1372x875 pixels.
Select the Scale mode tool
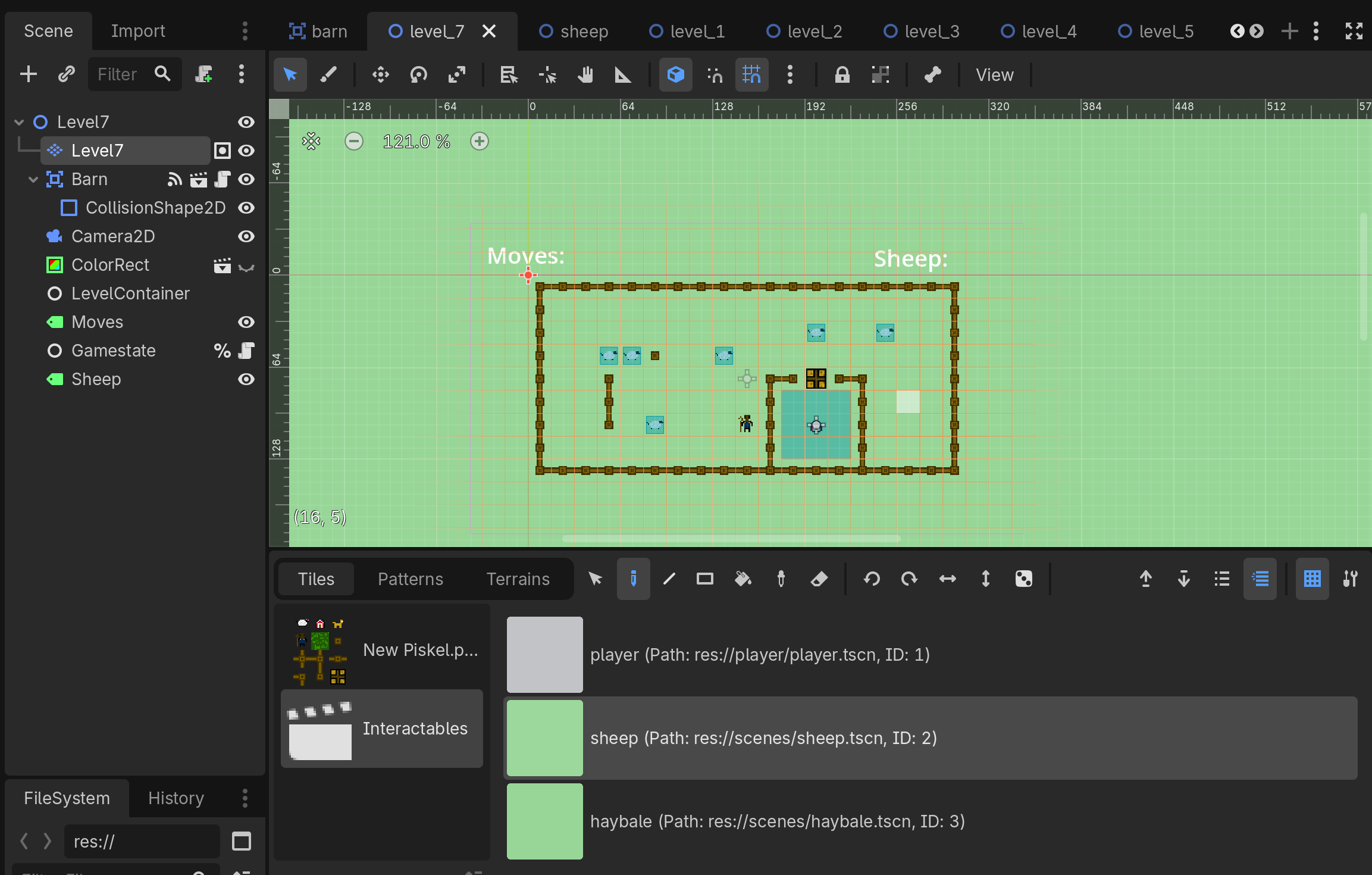click(x=457, y=75)
